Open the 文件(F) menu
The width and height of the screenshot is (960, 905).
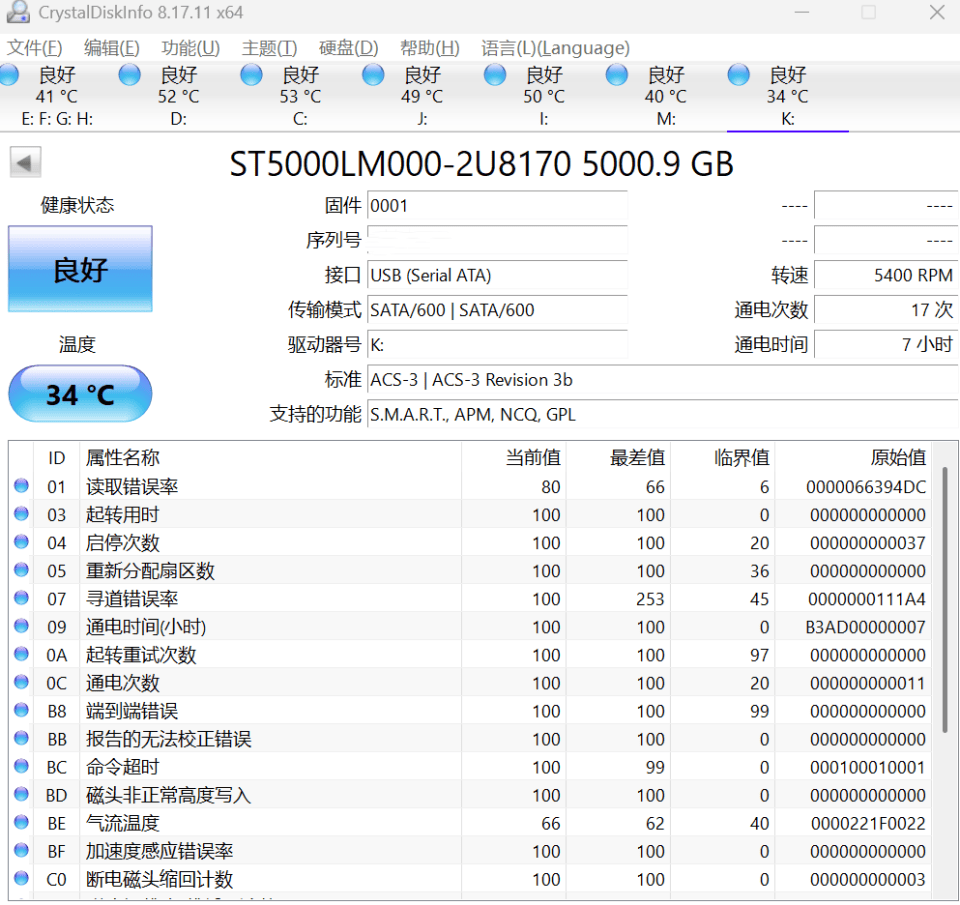(34, 48)
